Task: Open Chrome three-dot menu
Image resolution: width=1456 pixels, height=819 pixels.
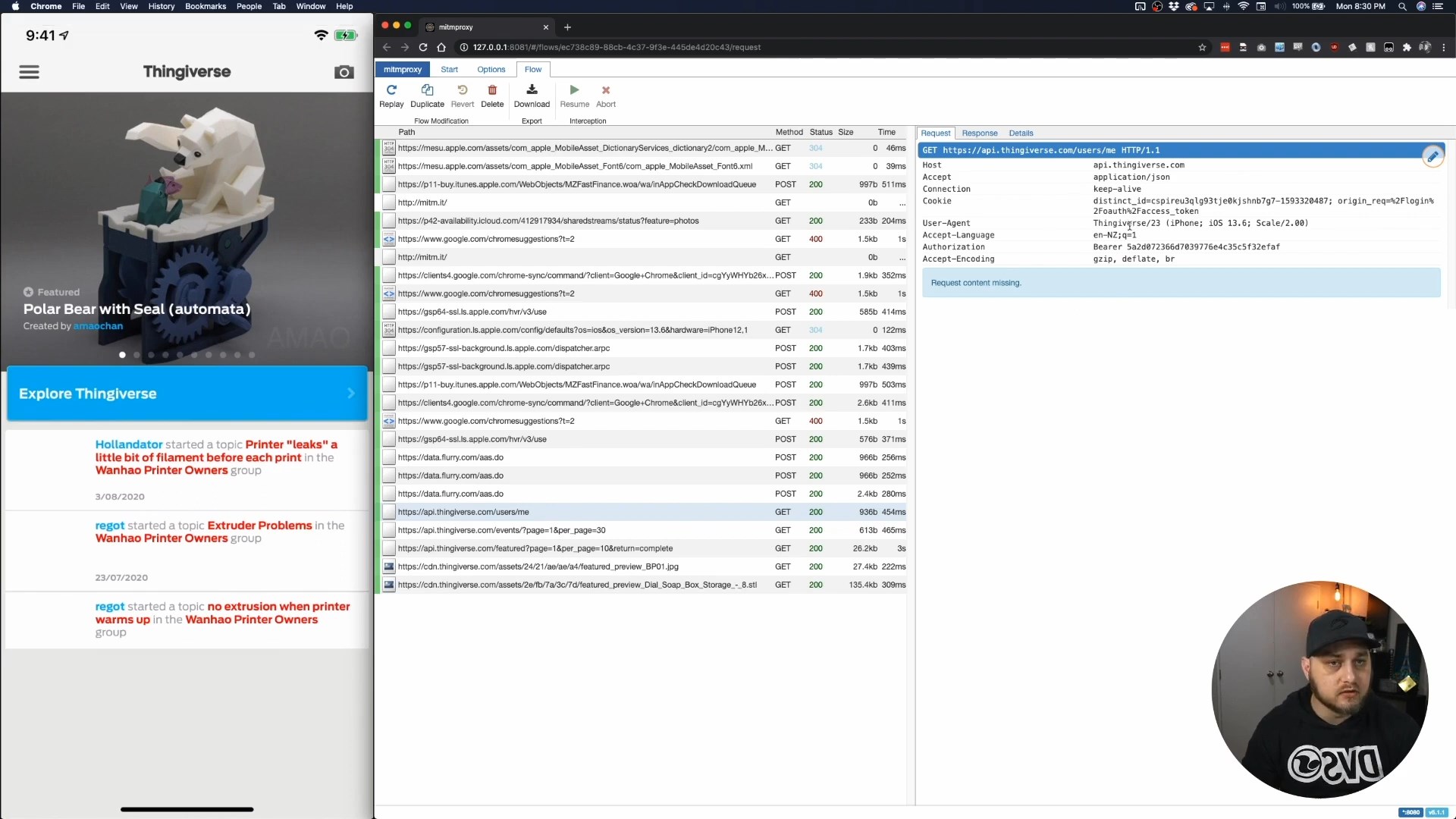Action: click(x=1443, y=47)
